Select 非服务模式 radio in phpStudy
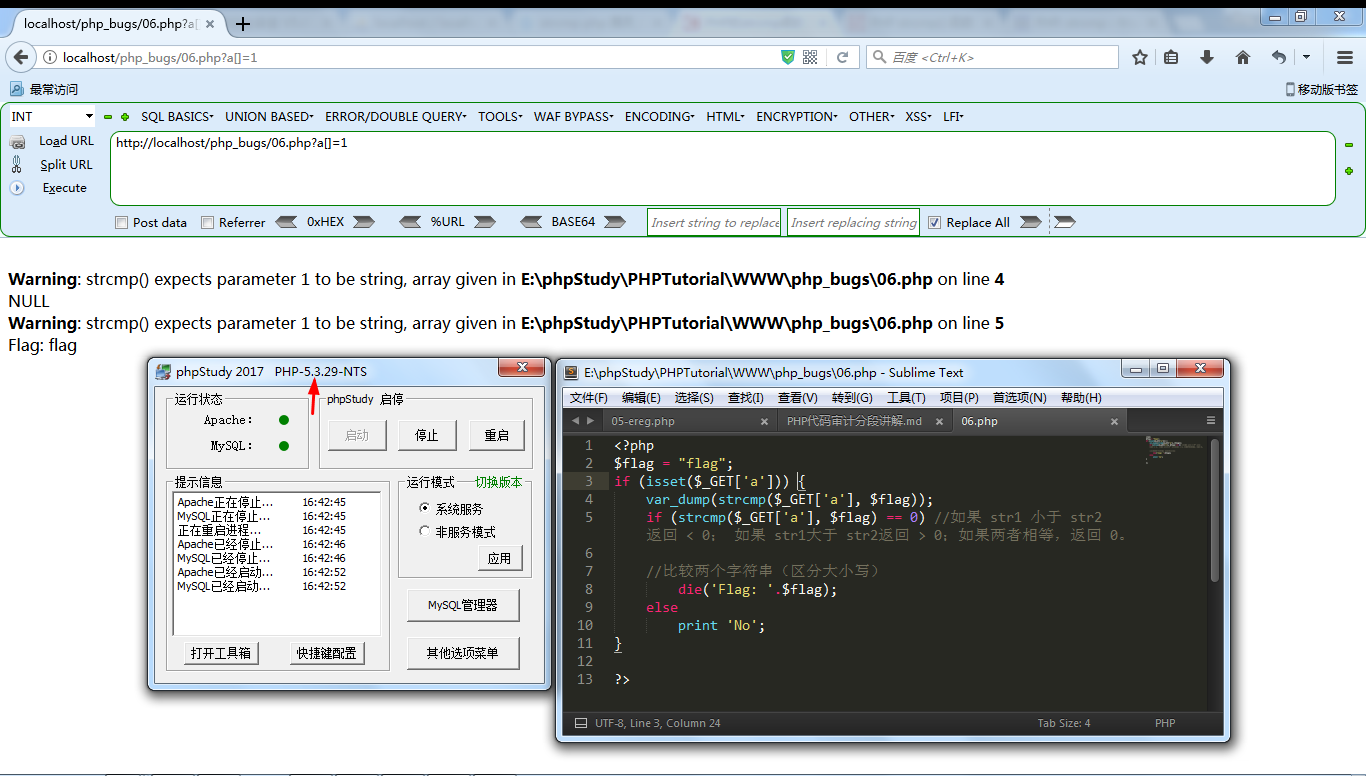This screenshot has width=1366, height=776. click(425, 531)
